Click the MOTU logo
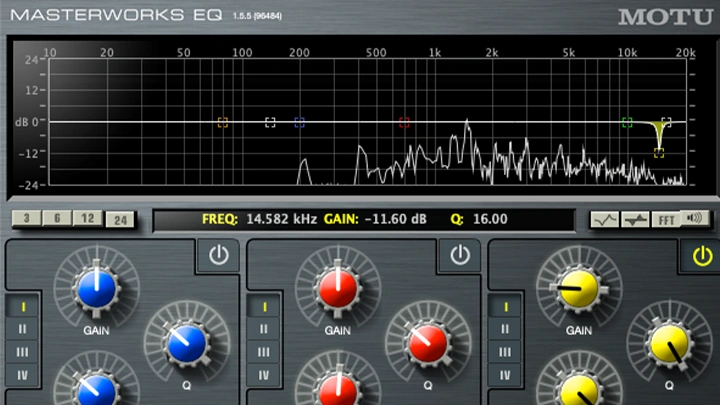This screenshot has width=720, height=405. tap(665, 17)
